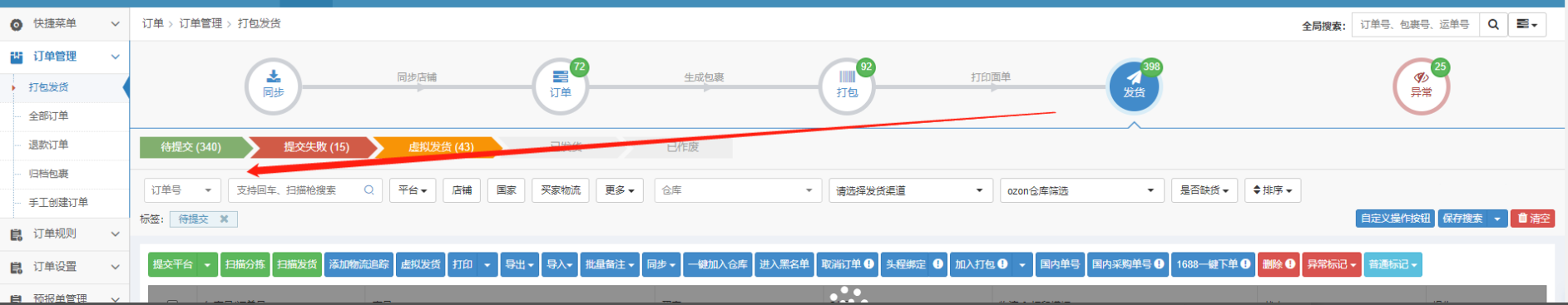Click the 同步 sync step circle icon
Screen dimensions: 1568x305
(273, 86)
